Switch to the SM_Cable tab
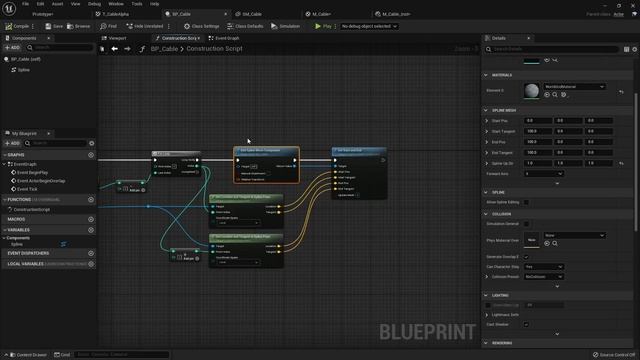This screenshot has height=360, width=640. tap(251, 14)
